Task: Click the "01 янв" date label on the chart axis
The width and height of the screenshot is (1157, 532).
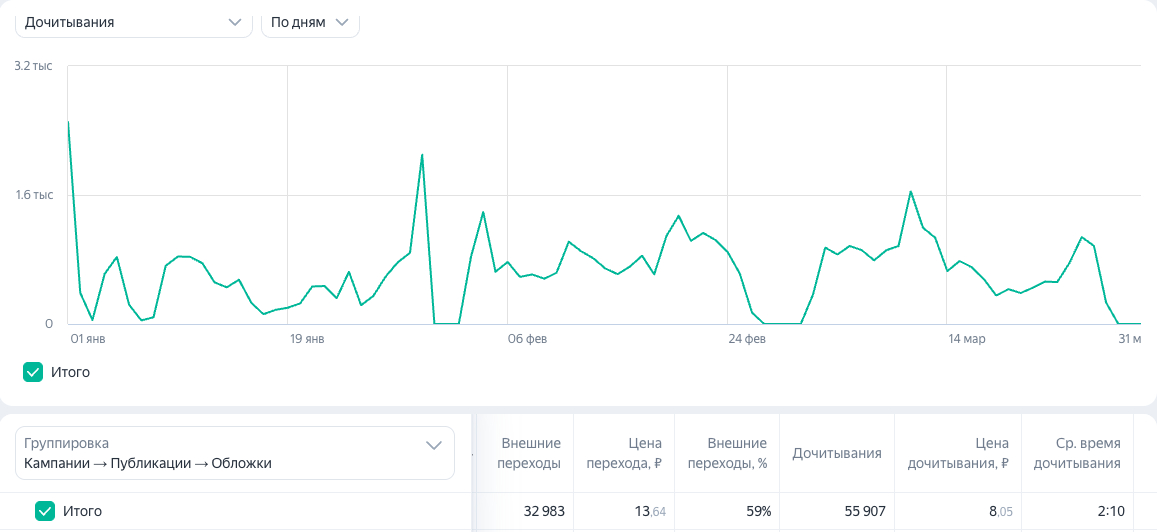Action: (x=87, y=340)
